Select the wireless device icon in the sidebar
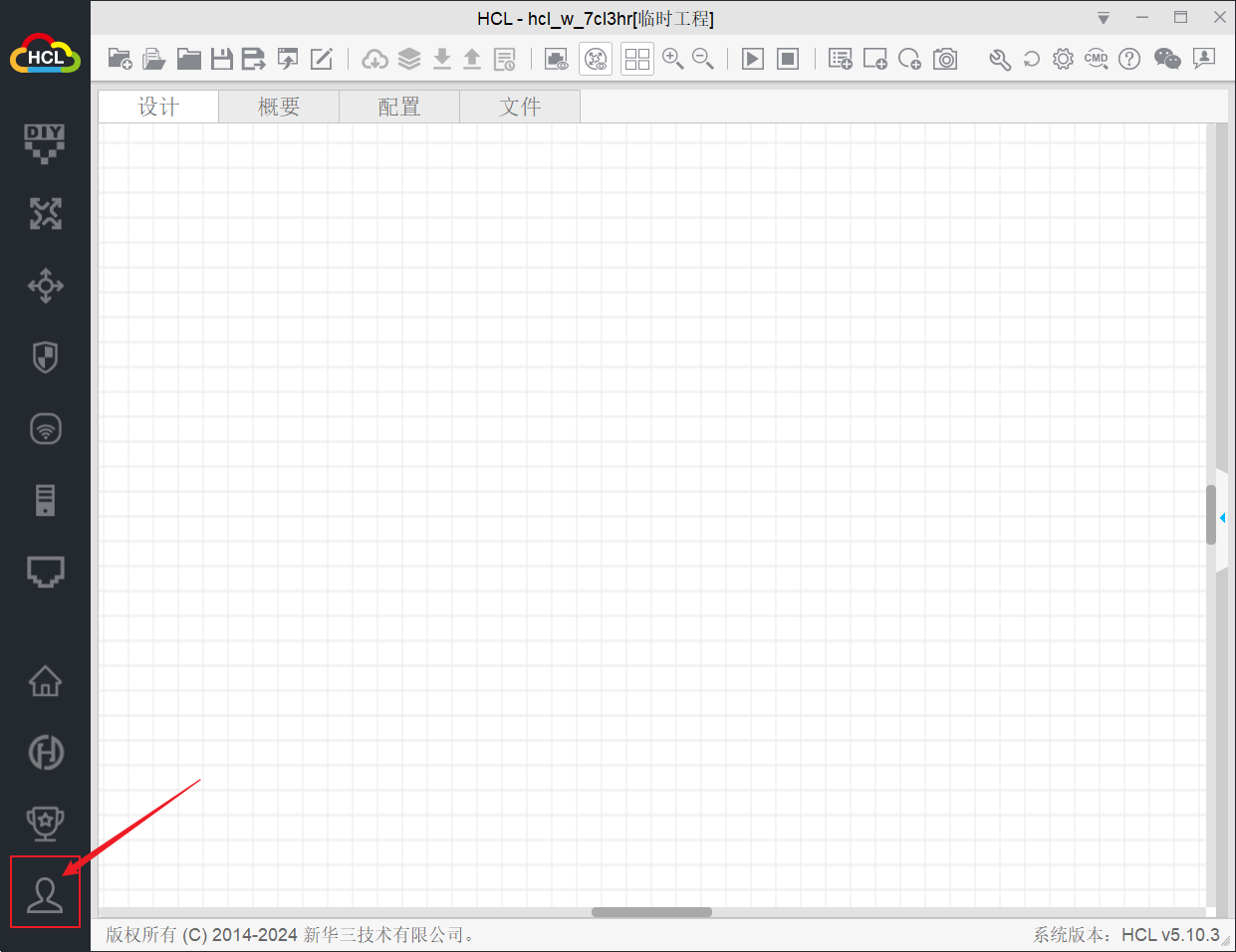The image size is (1236, 952). (45, 428)
